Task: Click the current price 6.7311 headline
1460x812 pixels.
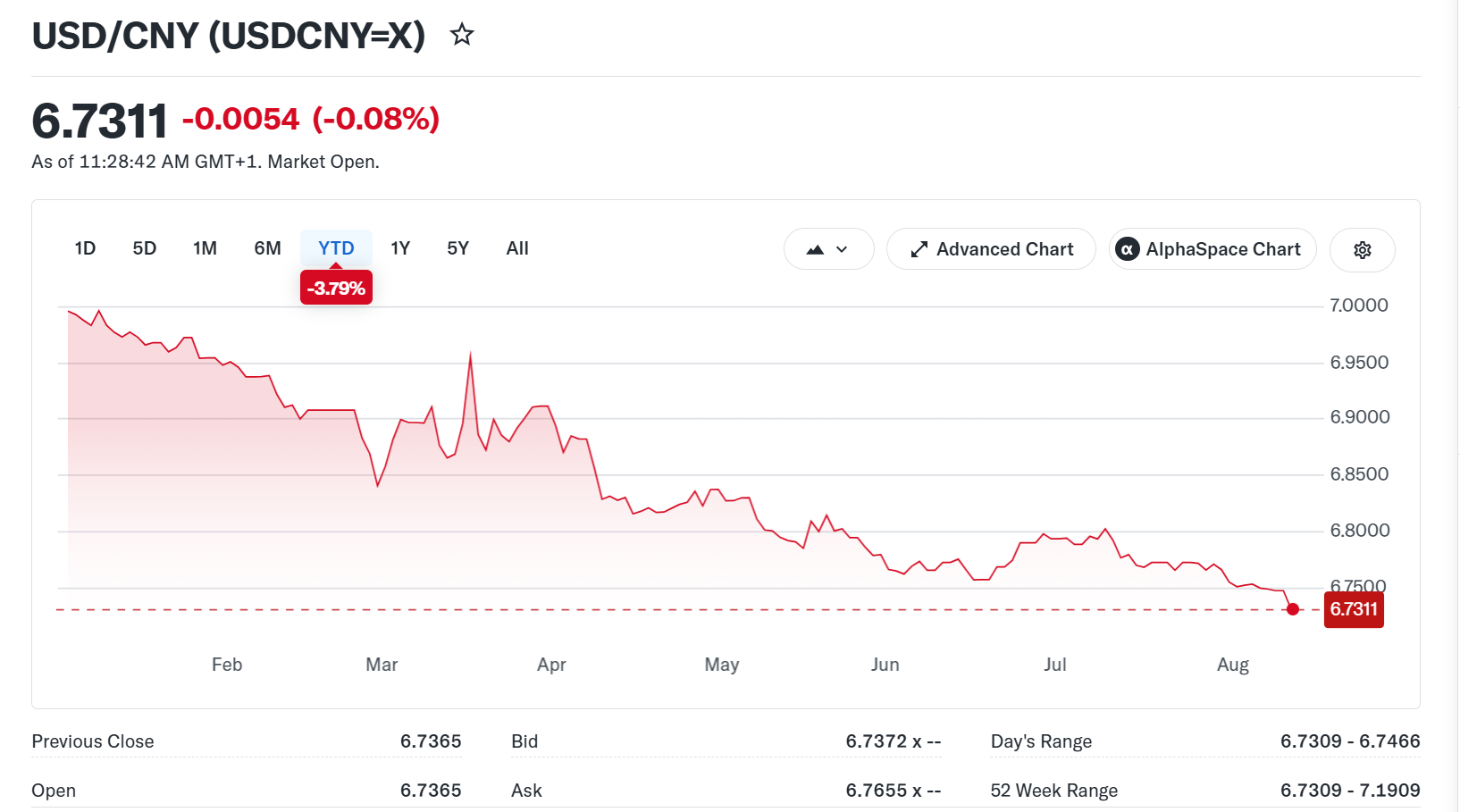Action: pos(99,121)
